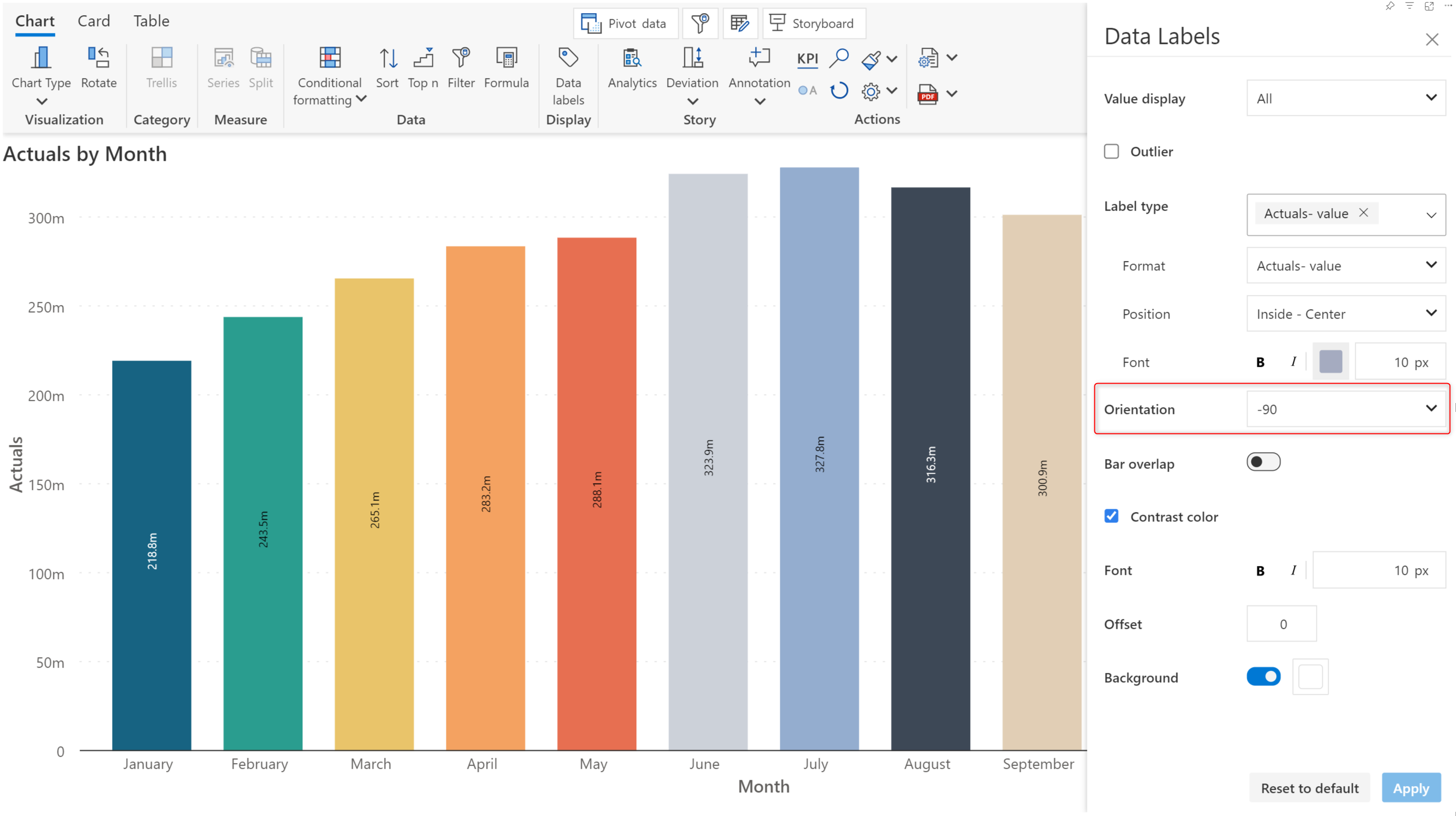Click the PDF export icon
The width and height of the screenshot is (1456, 816).
928,94
